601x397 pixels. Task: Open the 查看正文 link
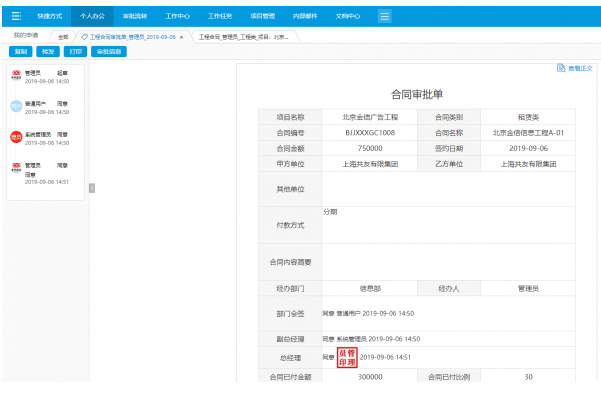click(580, 68)
